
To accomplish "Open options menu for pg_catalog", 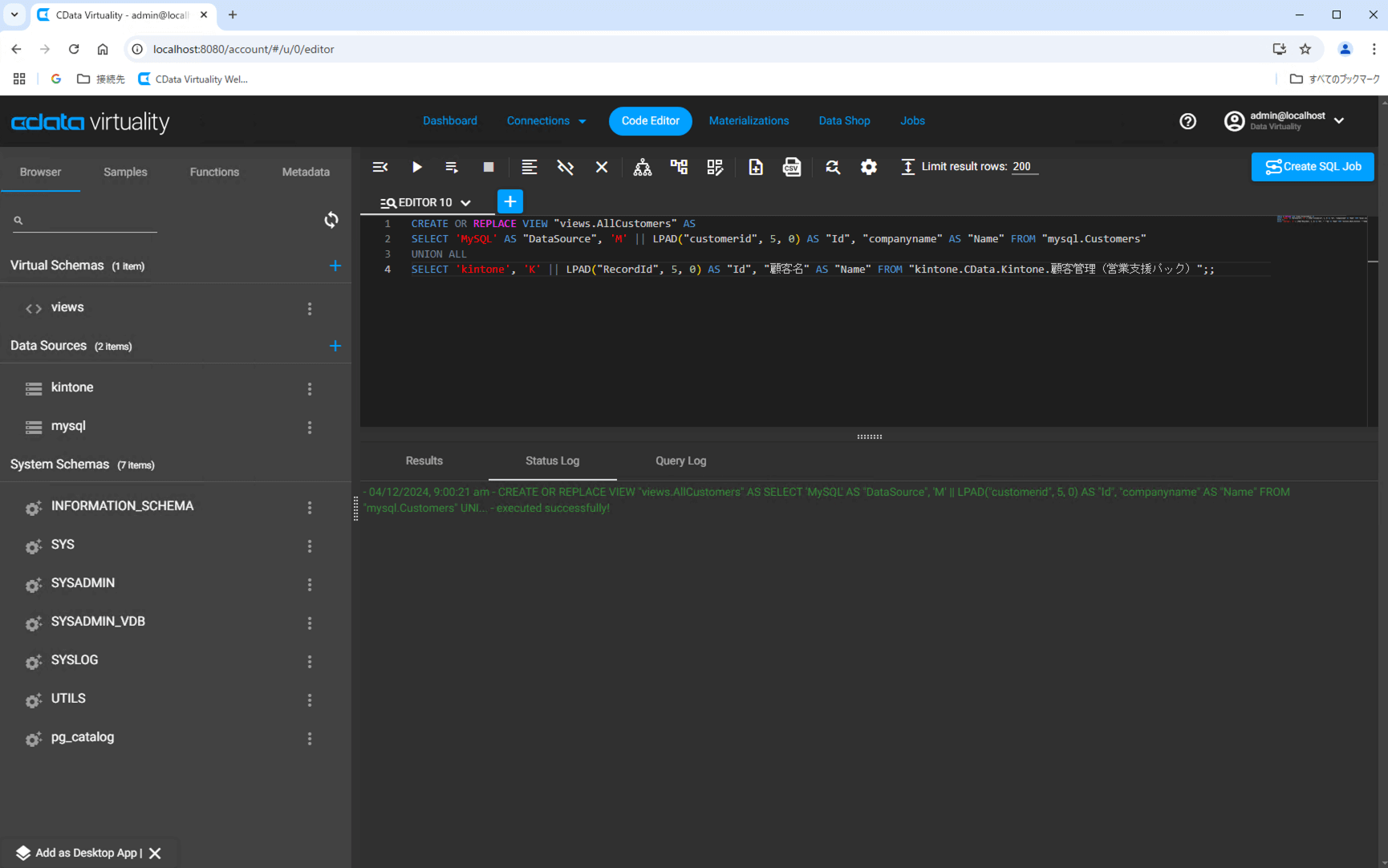I will 310,739.
